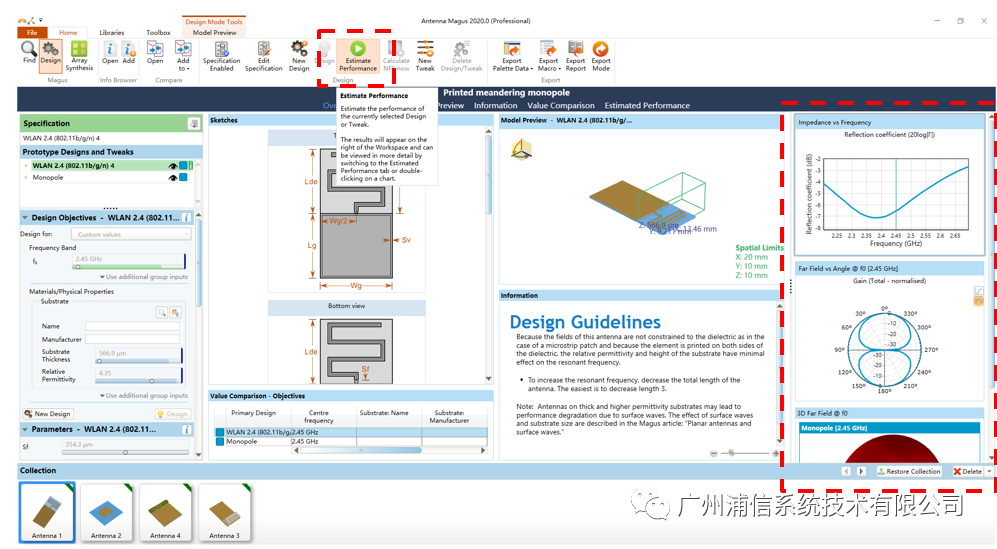Open the Info Browser document
This screenshot has width=997, height=549.
(x=110, y=52)
